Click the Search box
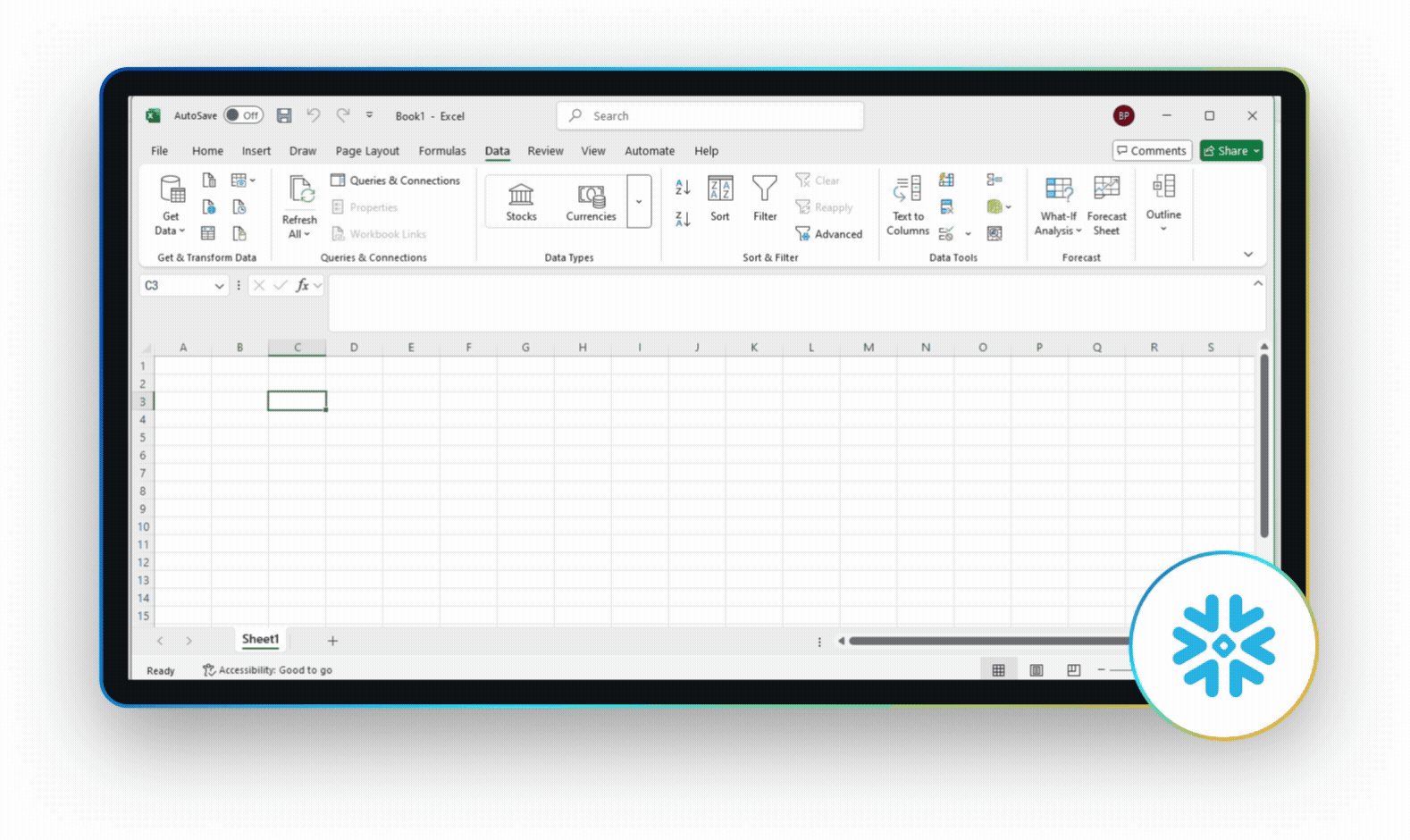Image resolution: width=1410 pixels, height=840 pixels. (710, 115)
